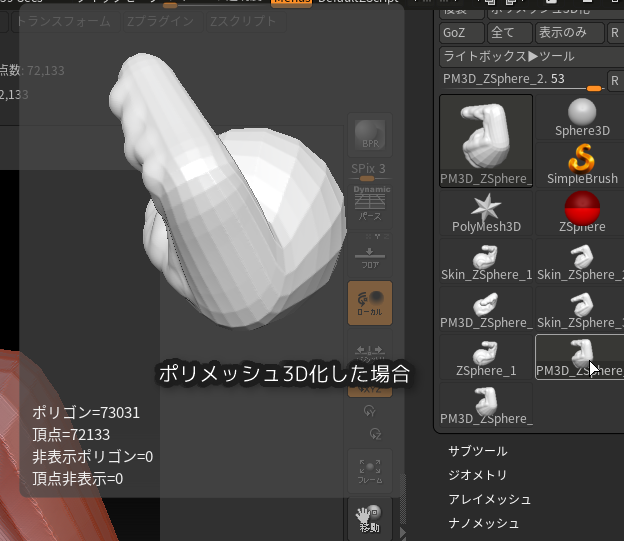
Task: Expand the ナノメッシュ sub-palette
Action: click(x=484, y=523)
